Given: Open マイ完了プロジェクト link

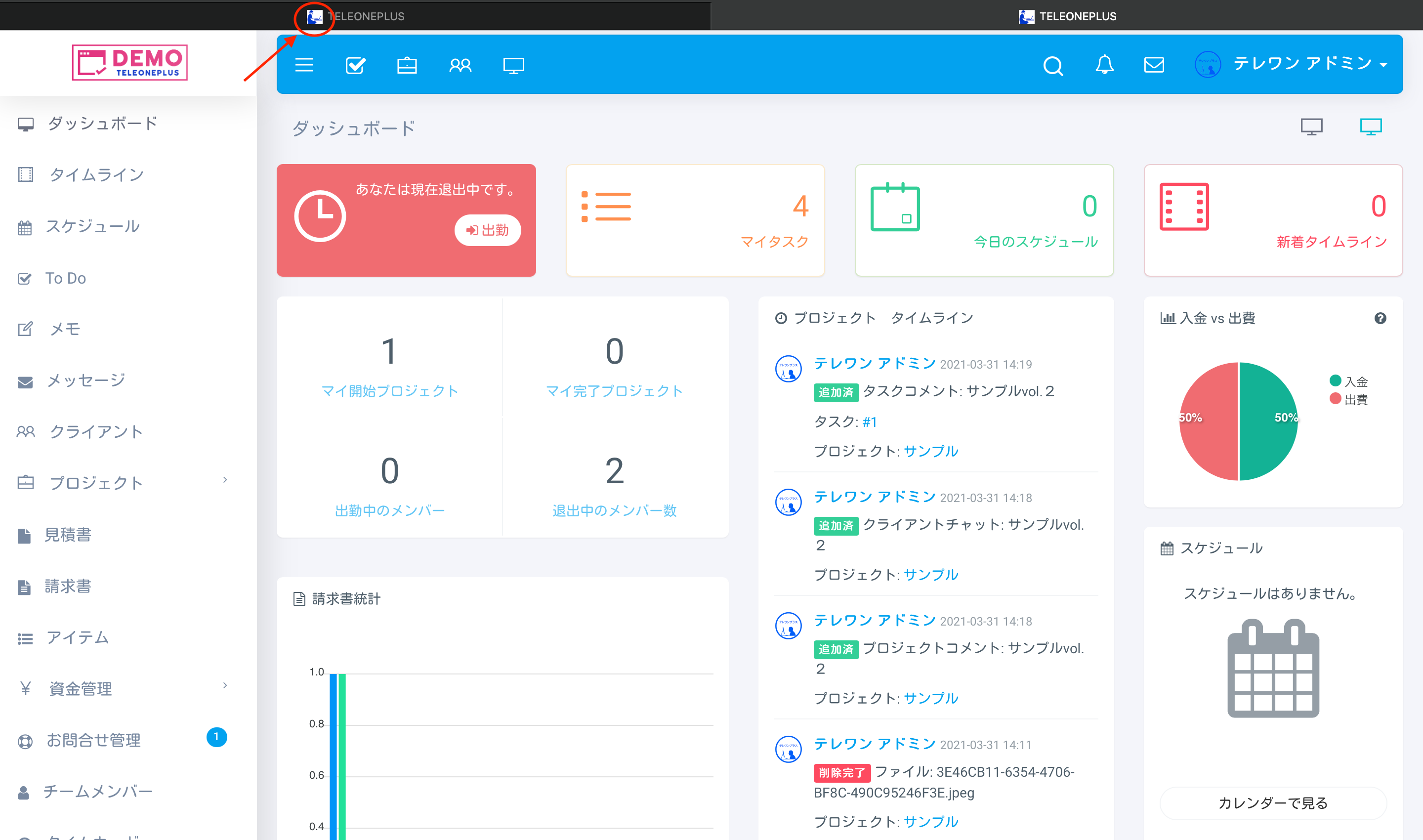Looking at the screenshot, I should coord(614,391).
